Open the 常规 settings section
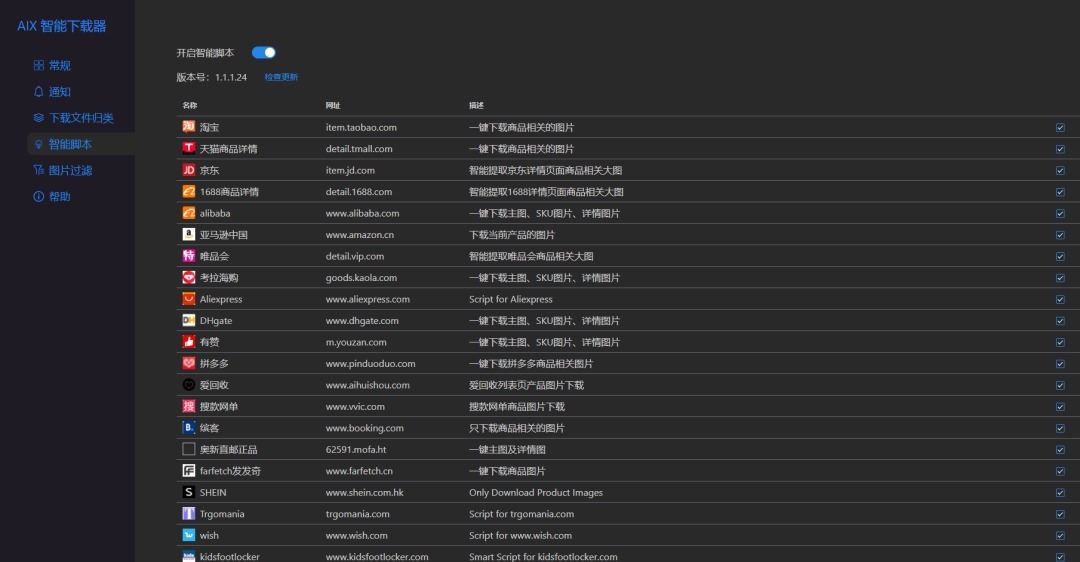 tap(59, 65)
